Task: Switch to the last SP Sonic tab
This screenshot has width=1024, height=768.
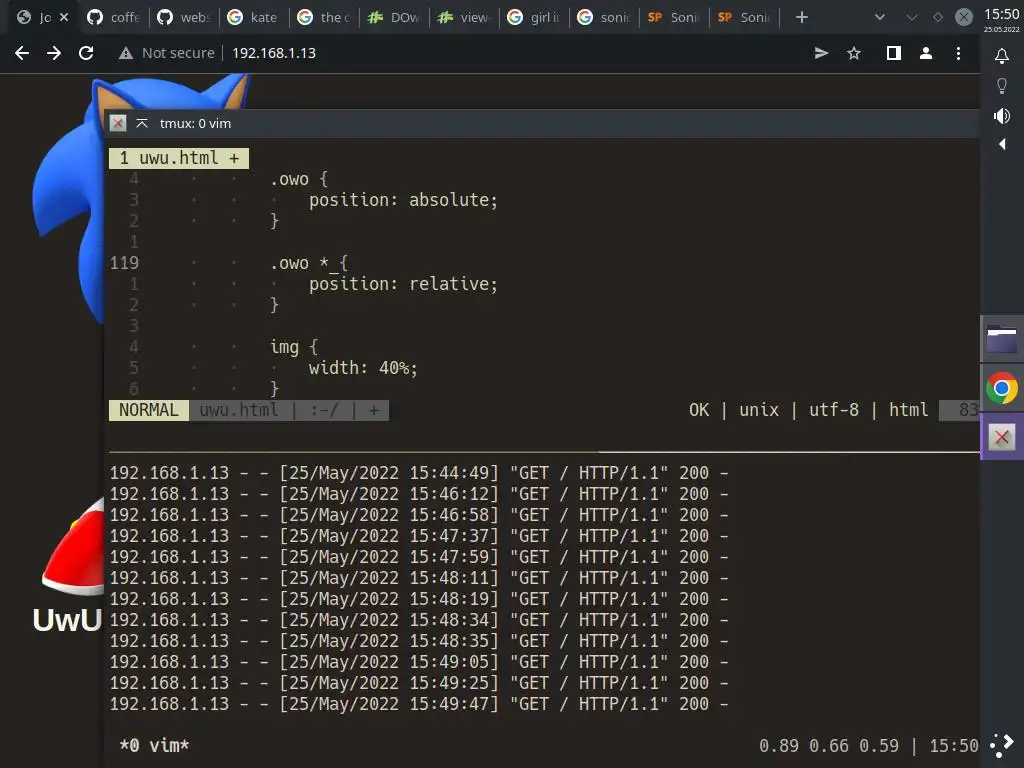Action: pyautogui.click(x=744, y=17)
